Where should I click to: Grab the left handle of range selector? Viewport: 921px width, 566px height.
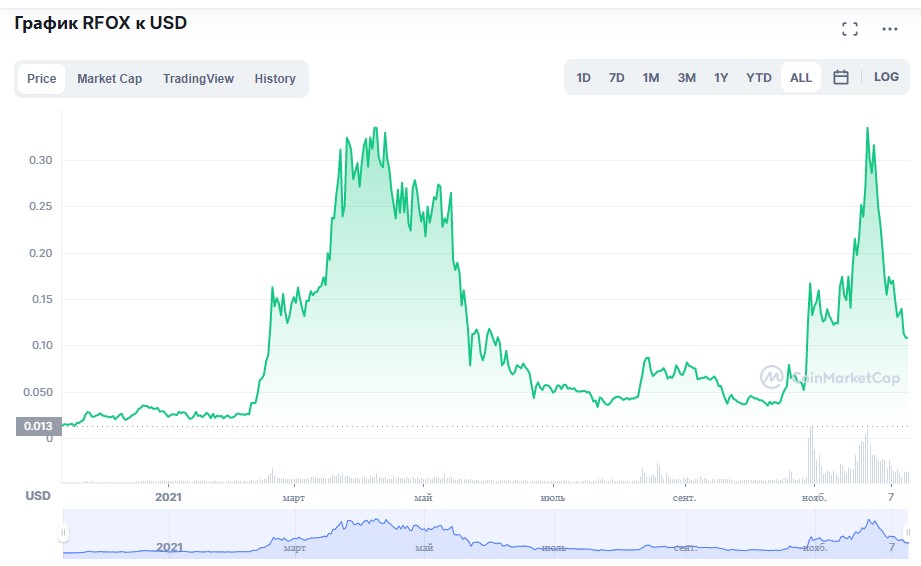click(63, 533)
